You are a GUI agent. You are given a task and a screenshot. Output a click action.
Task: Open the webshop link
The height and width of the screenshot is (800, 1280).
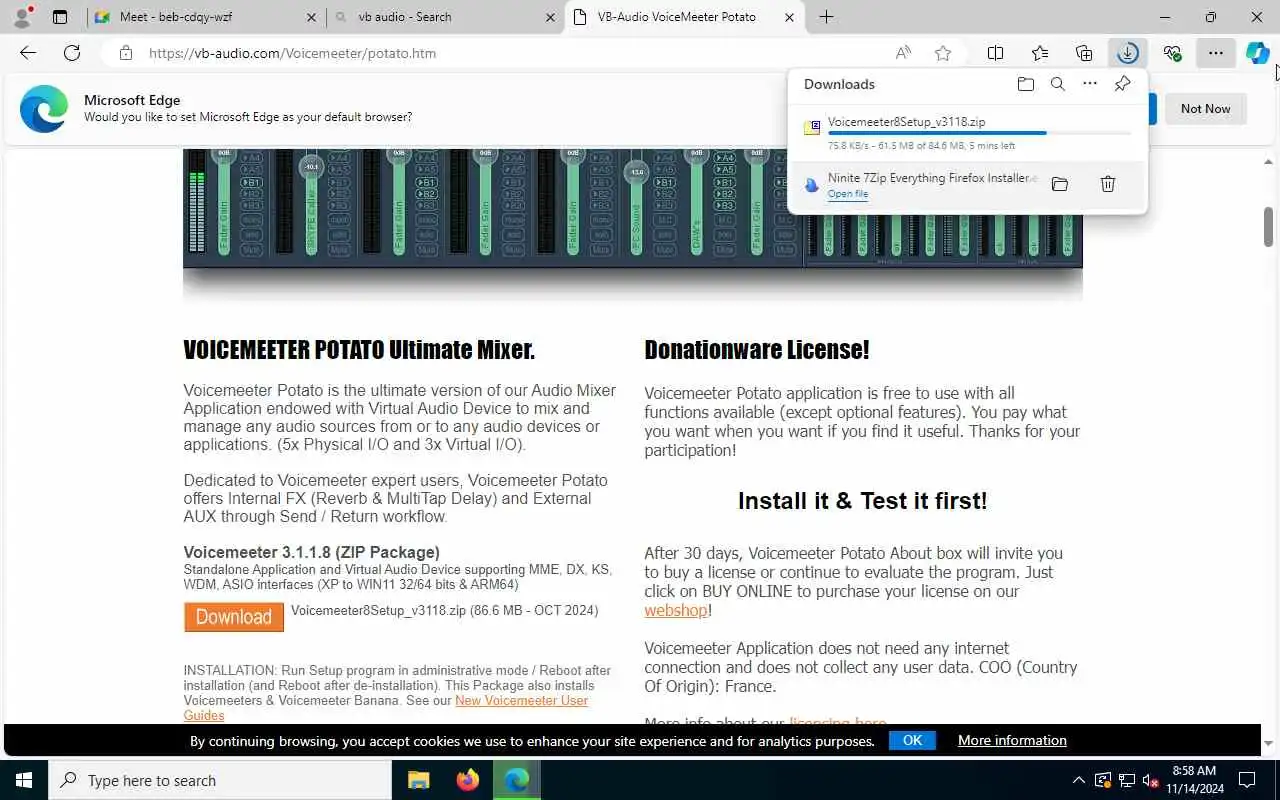click(676, 610)
